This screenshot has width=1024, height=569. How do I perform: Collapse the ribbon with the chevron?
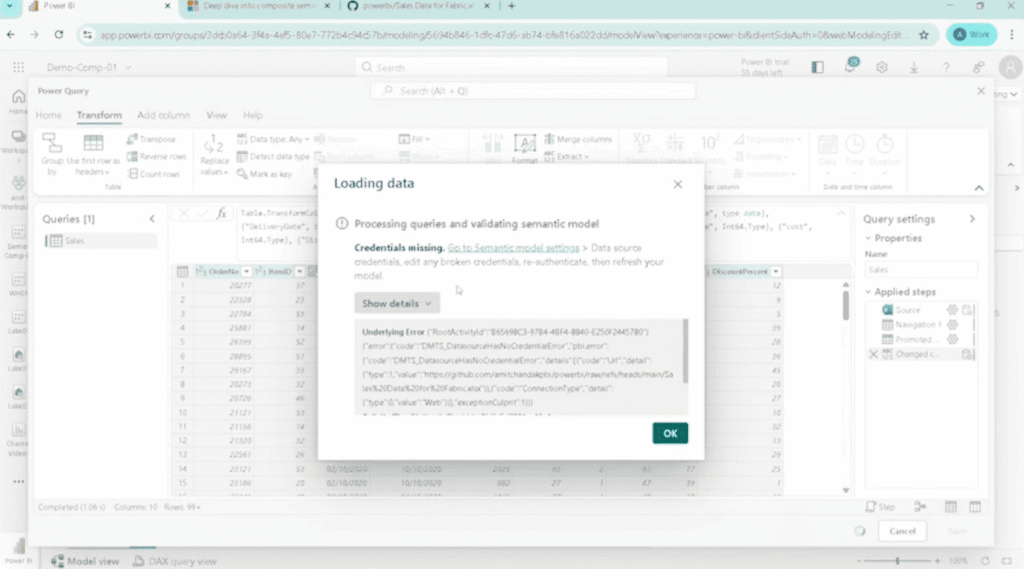979,188
